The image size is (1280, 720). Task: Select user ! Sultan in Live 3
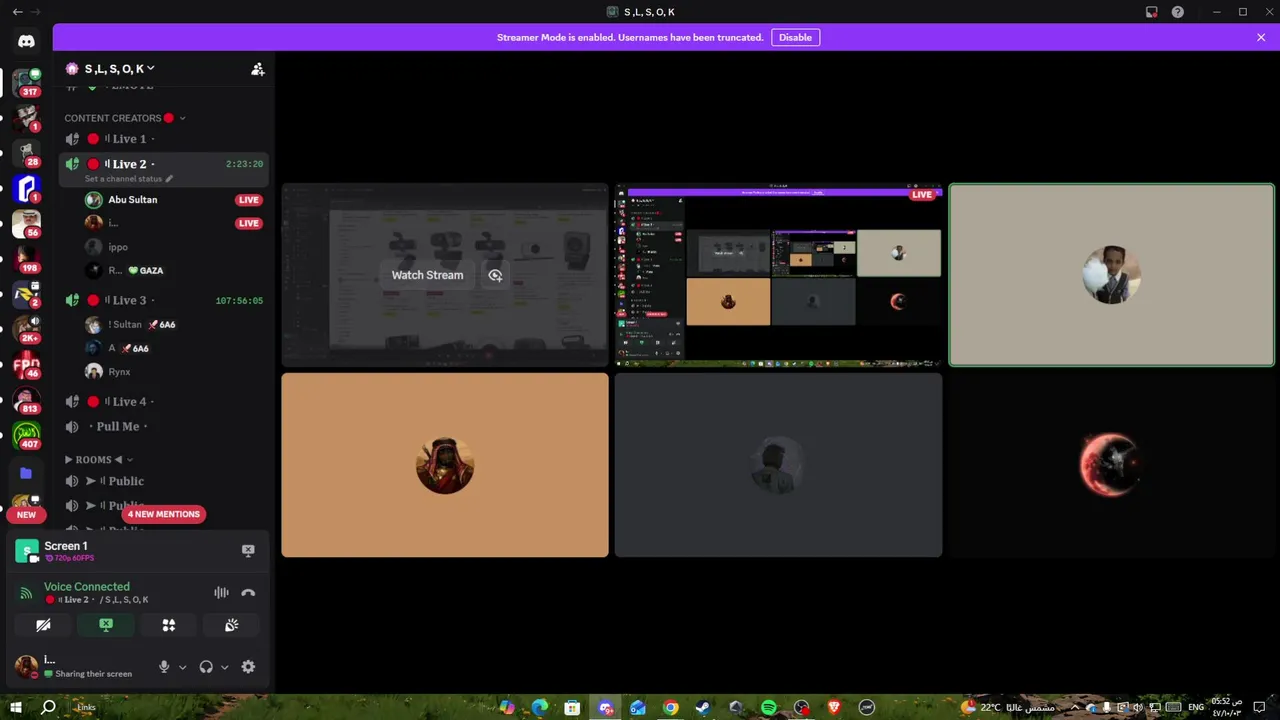point(172,324)
